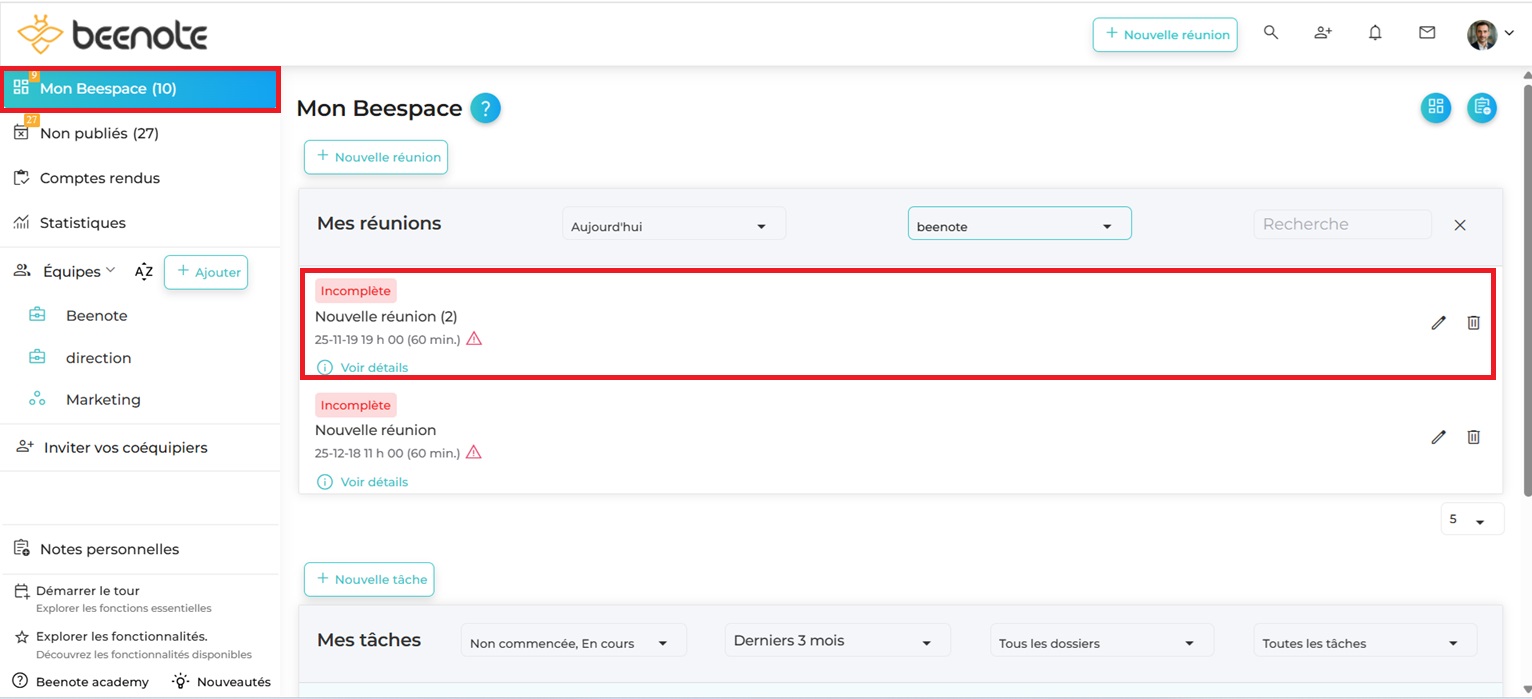Clear meeting search with the X button
Viewport: 1532px width, 699px height.
point(1460,226)
